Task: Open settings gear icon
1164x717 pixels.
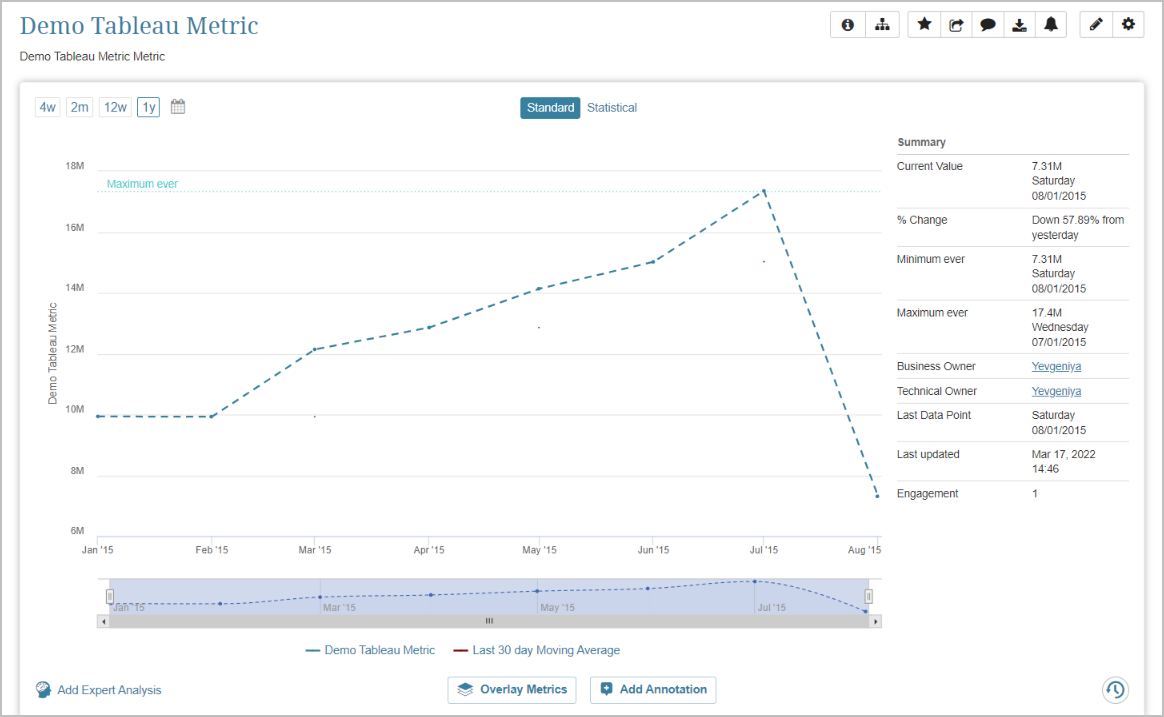Action: coord(1128,25)
